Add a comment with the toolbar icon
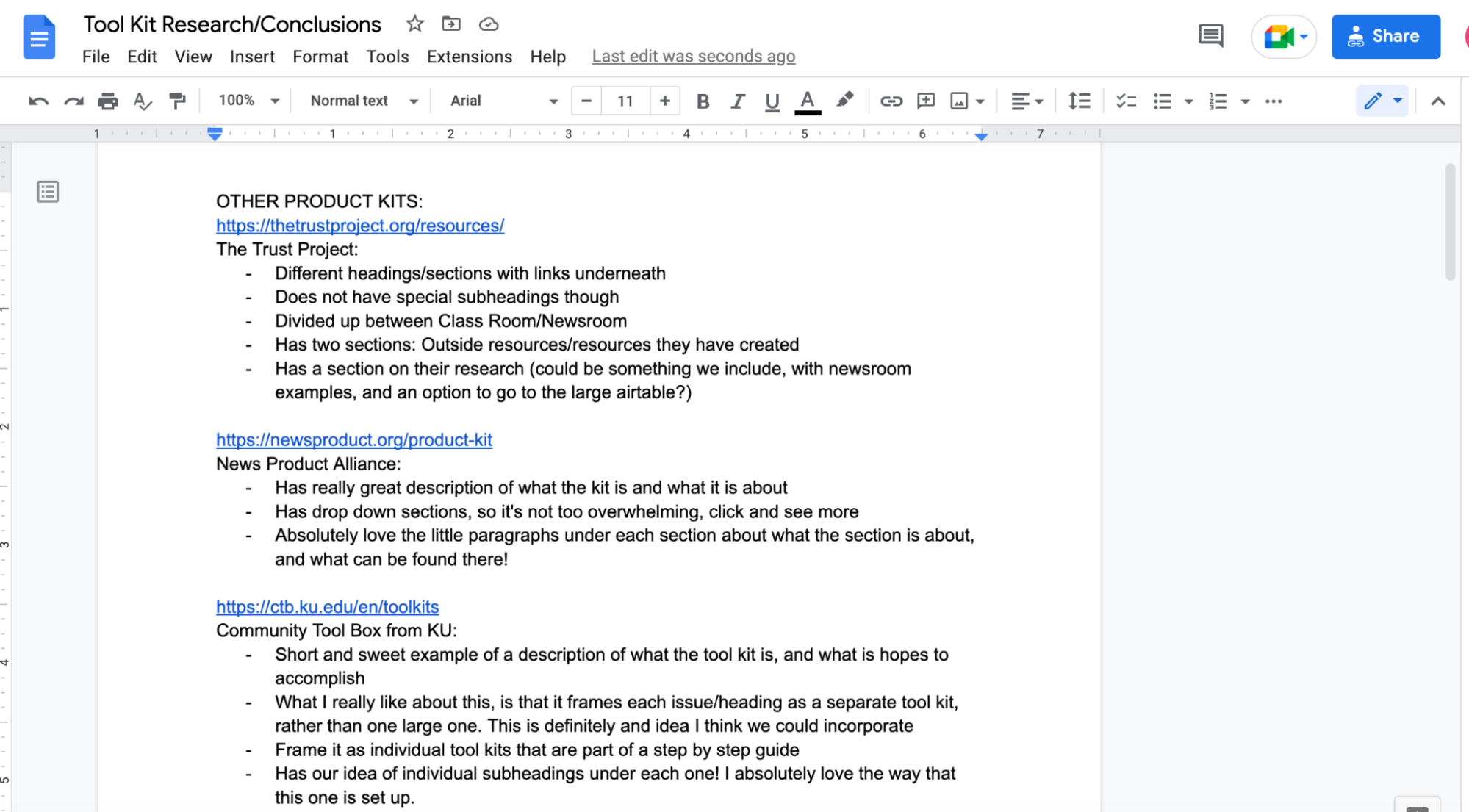1469x812 pixels. (x=925, y=101)
